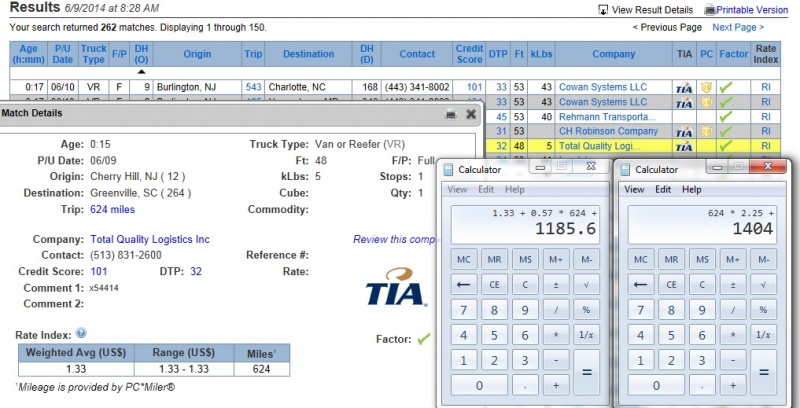Image resolution: width=800 pixels, height=408 pixels.
Task: Click TIA badge in Total Quality Logi row
Action: (x=684, y=146)
